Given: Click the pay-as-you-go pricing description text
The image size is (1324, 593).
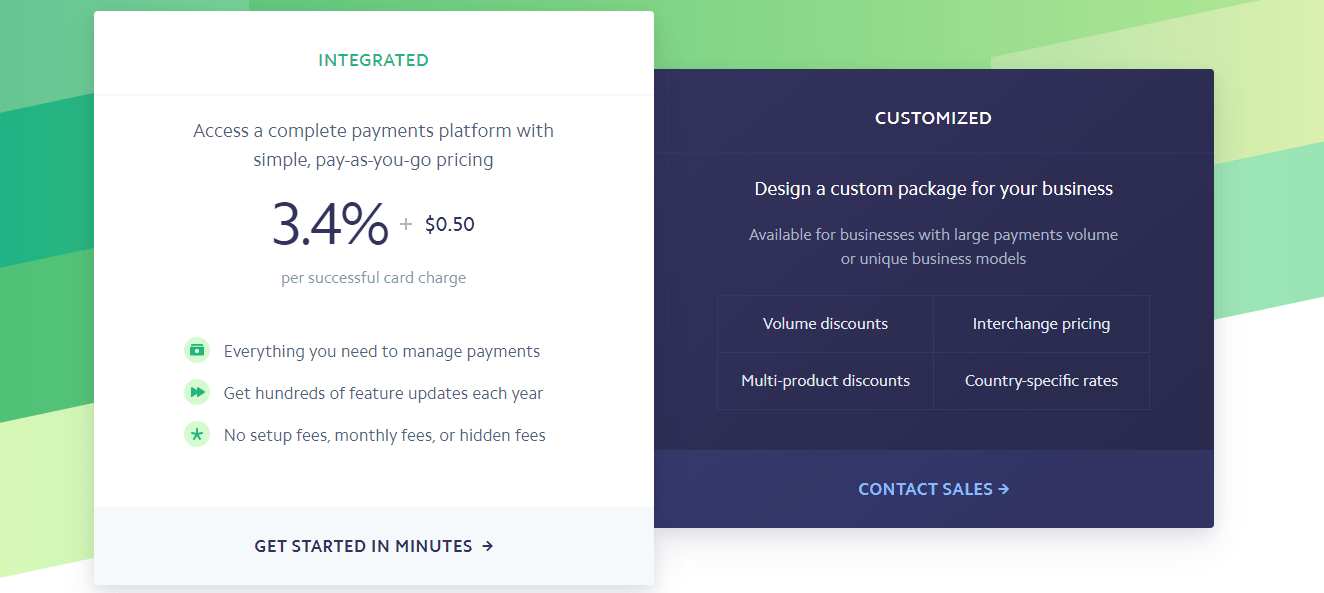Looking at the screenshot, I should coord(373,145).
